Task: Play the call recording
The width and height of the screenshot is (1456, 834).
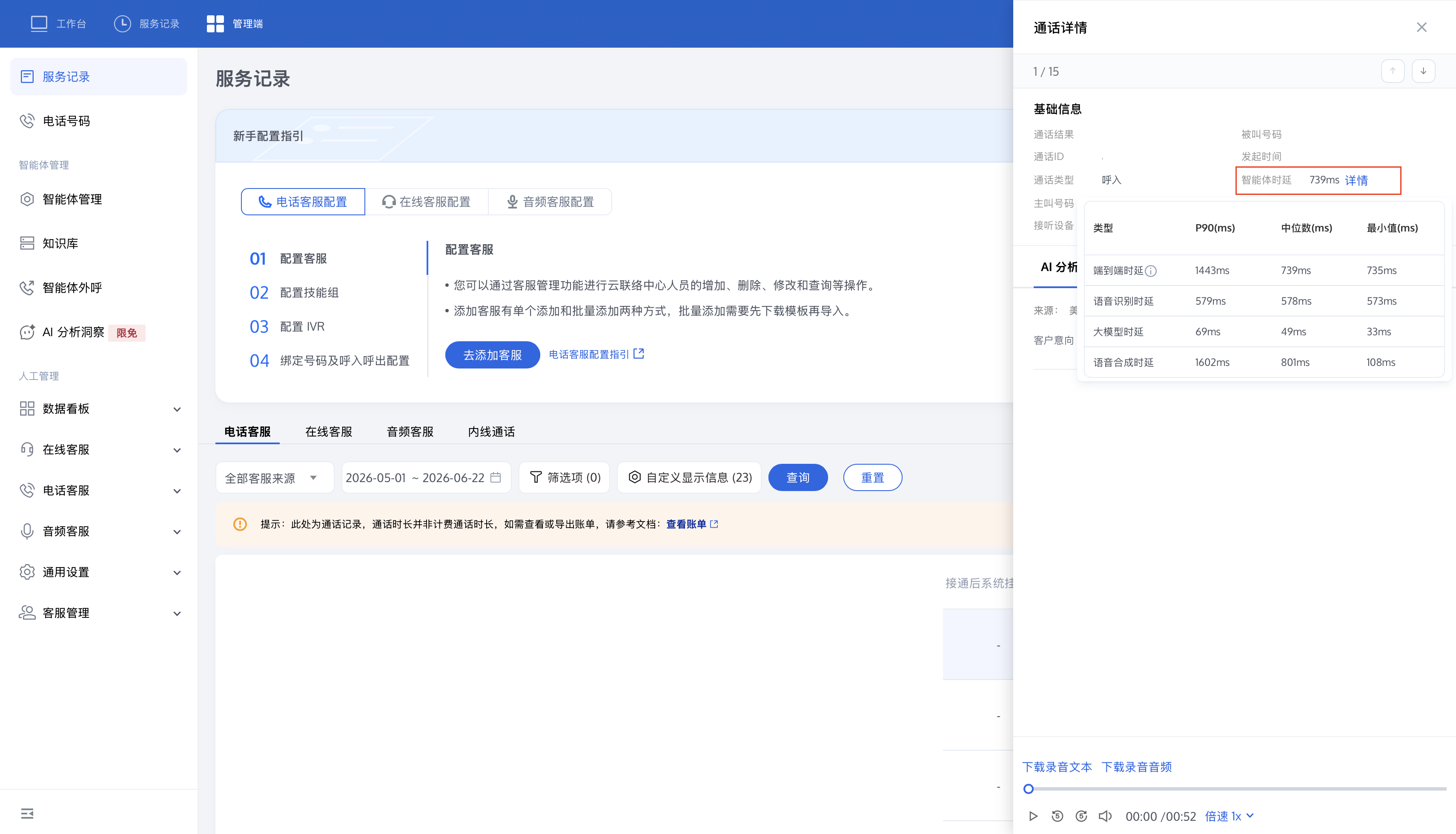Action: point(1033,816)
